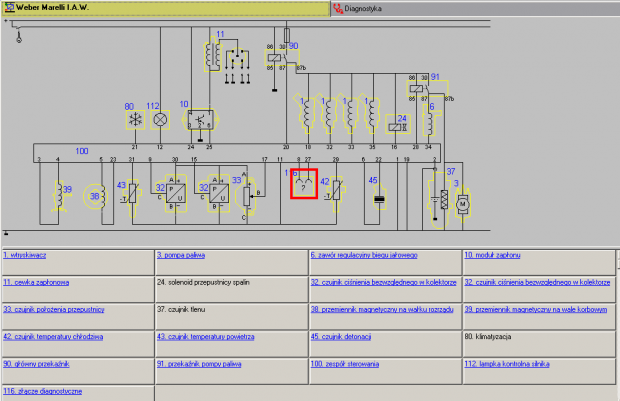This screenshot has height=401, width=620.
Task: Open link 11. cewka zapłonowa
Action: click(36, 282)
